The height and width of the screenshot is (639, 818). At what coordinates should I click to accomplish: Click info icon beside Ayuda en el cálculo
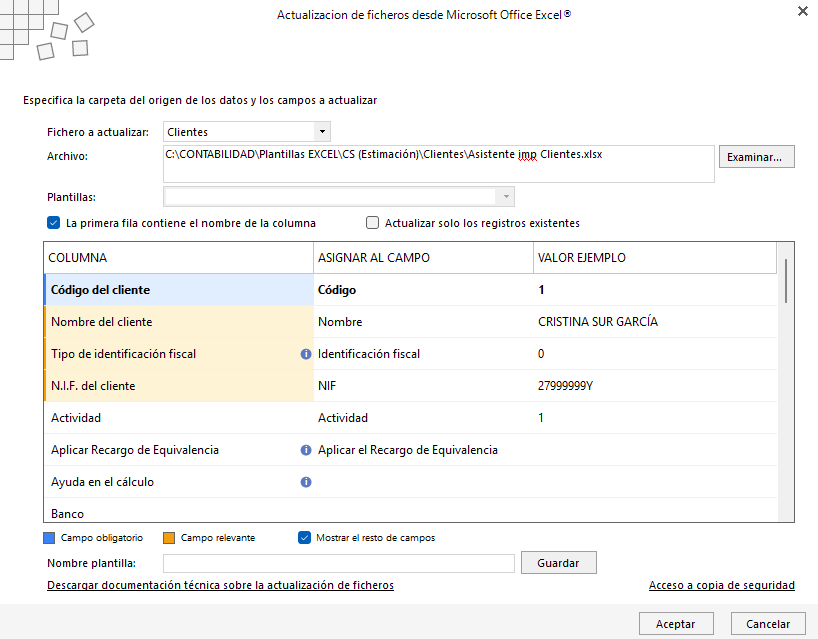point(306,482)
